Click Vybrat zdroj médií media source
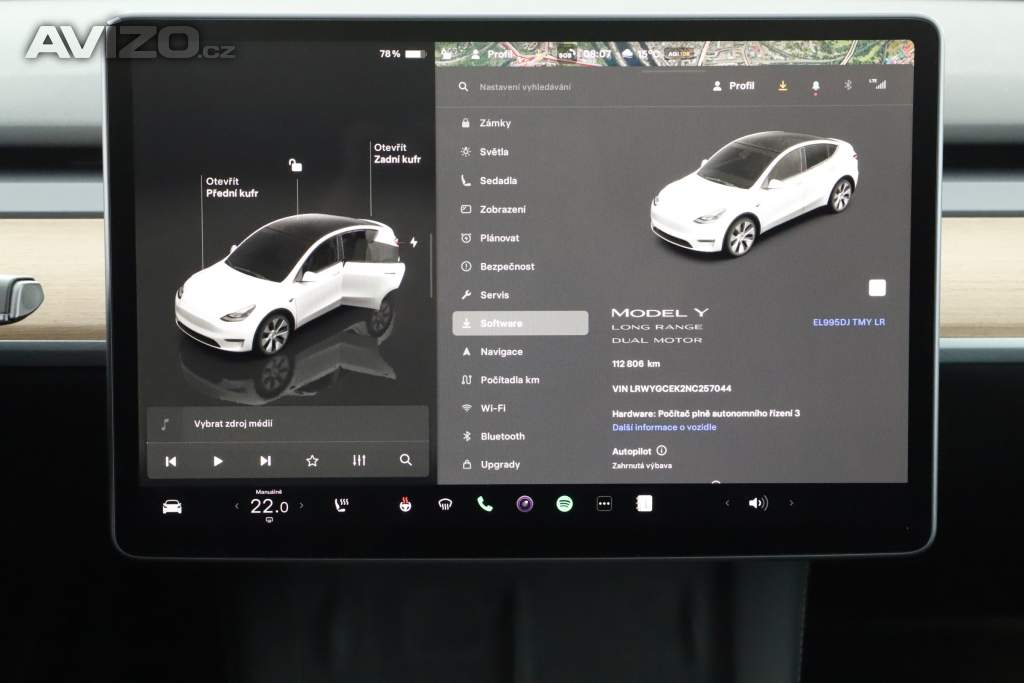1024x683 pixels. tap(233, 423)
